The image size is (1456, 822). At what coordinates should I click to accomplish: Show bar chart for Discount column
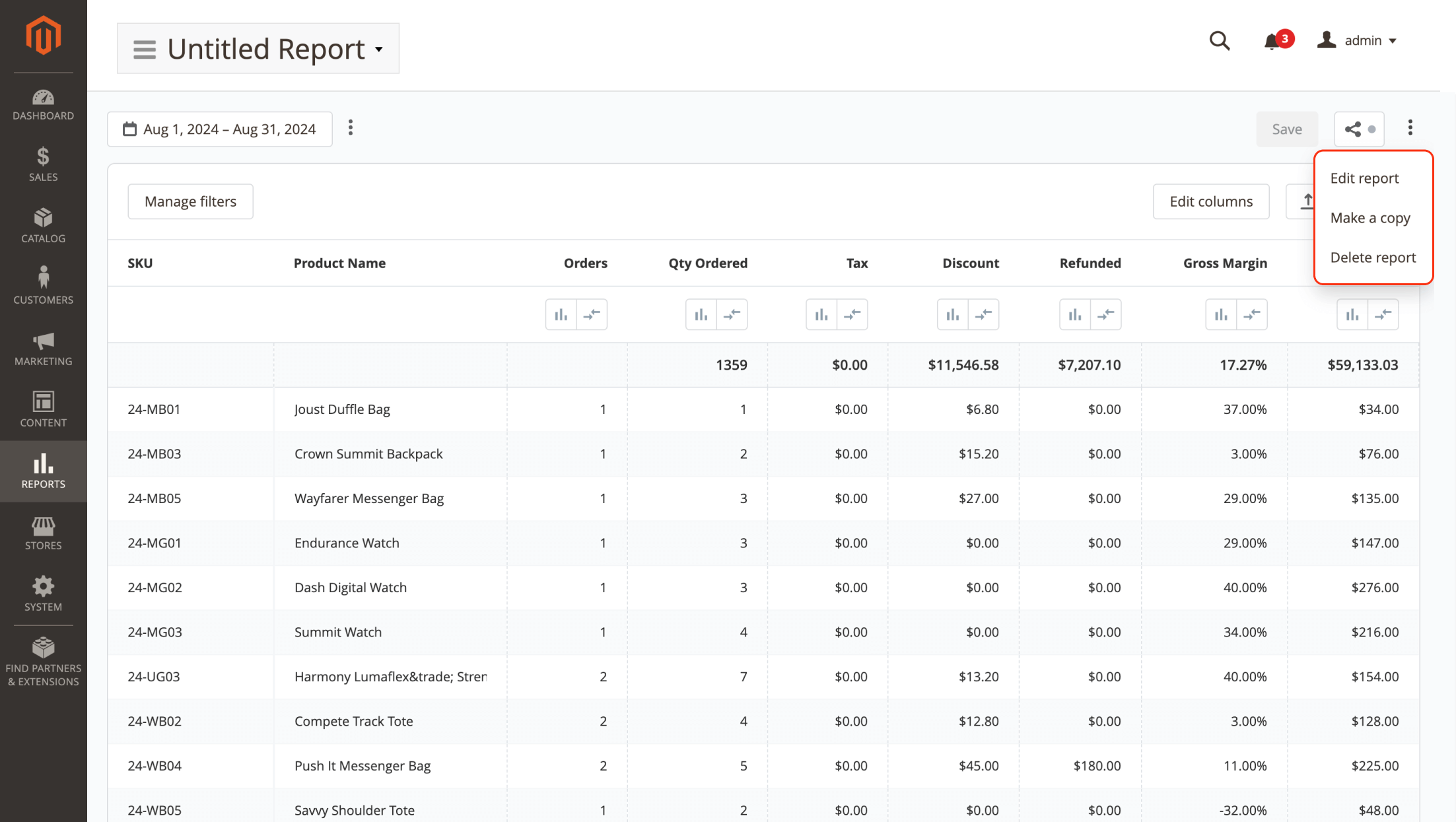952,314
